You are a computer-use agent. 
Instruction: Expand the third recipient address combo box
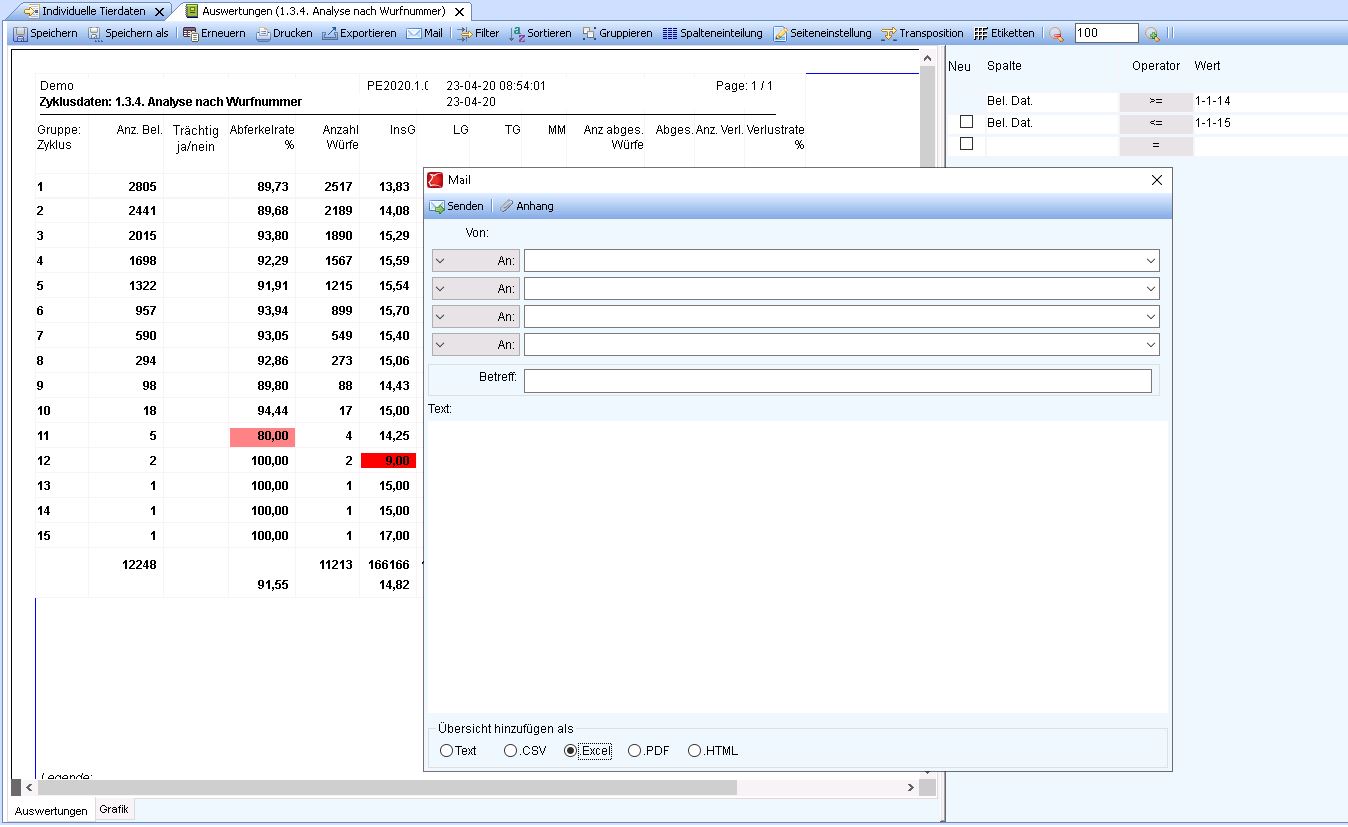1151,317
